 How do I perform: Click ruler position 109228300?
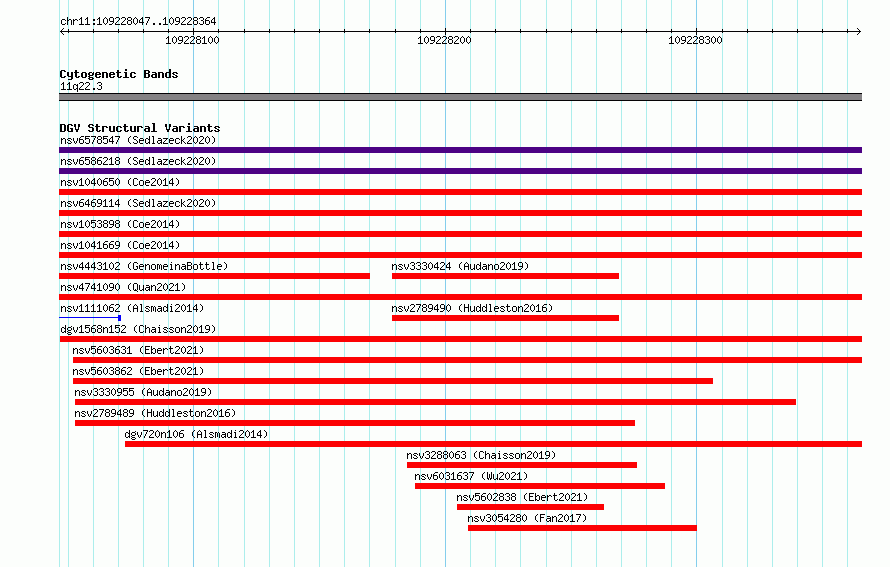tap(695, 40)
